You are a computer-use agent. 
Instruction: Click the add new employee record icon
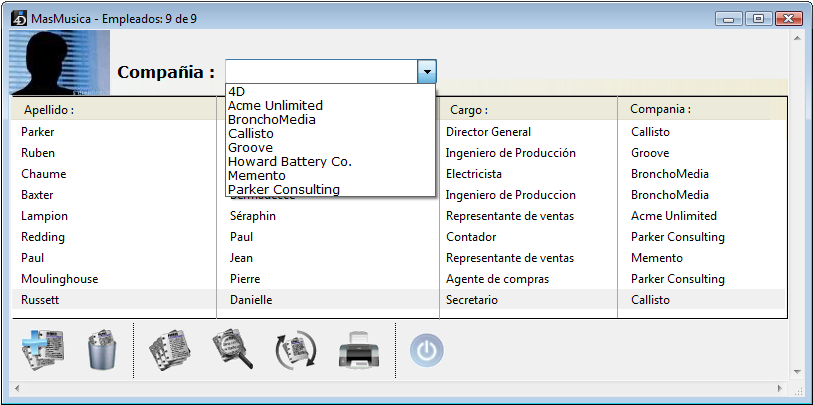(43, 350)
